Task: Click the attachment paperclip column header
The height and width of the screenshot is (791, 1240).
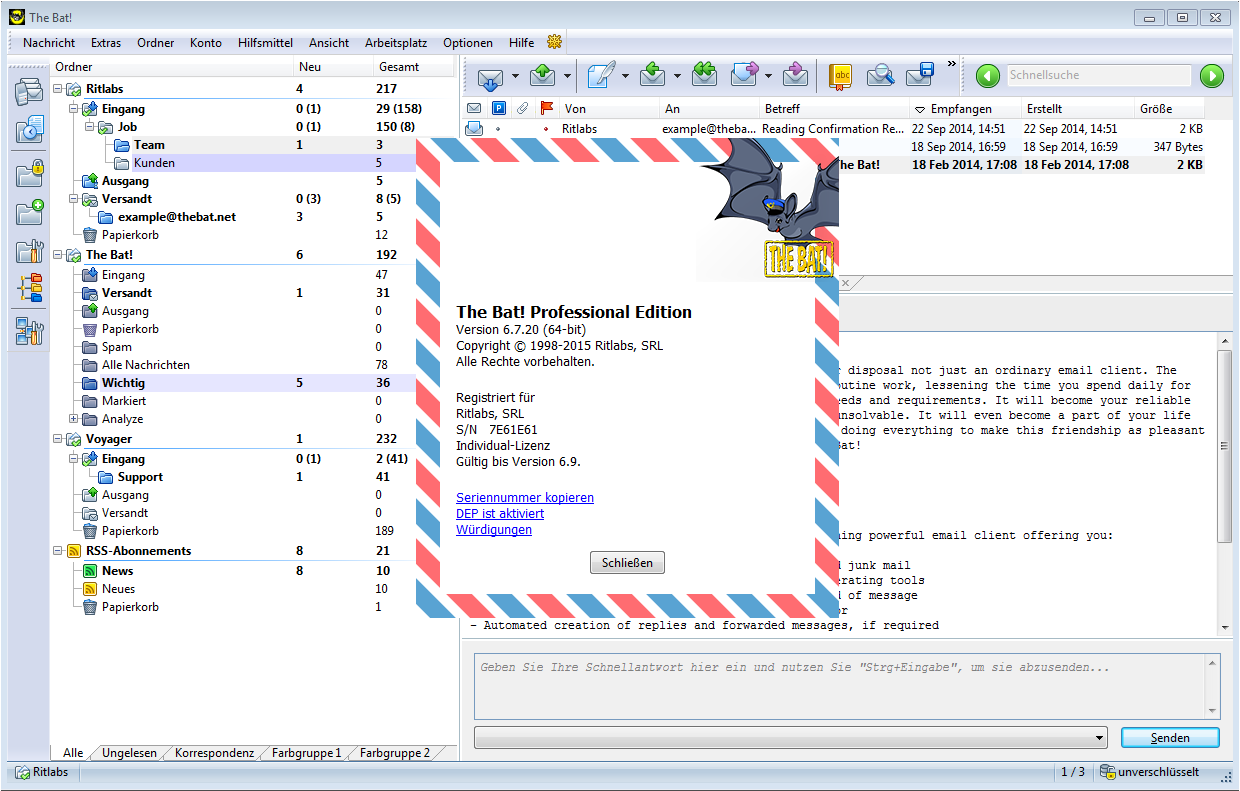Action: pos(522,109)
